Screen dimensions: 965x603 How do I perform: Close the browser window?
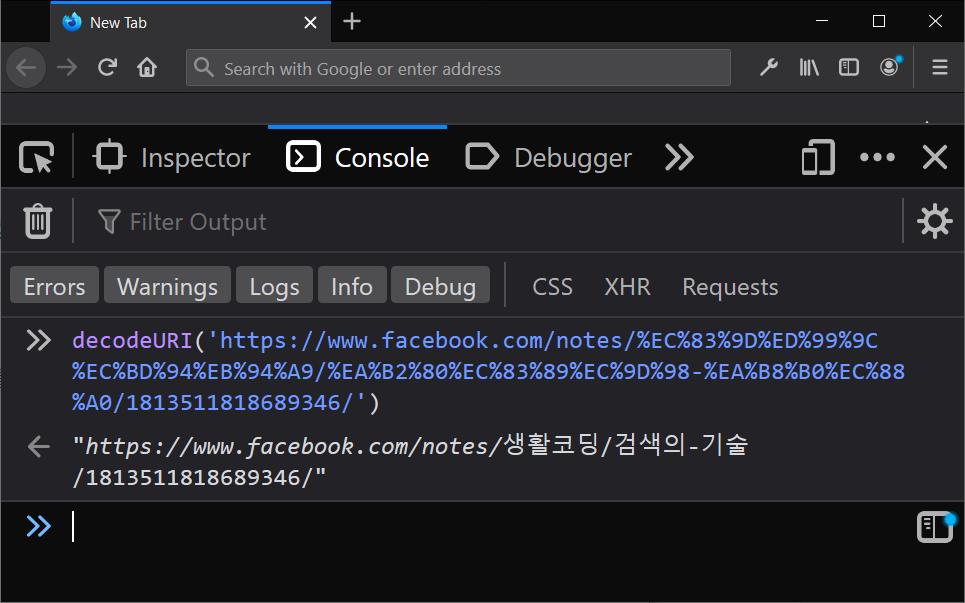click(935, 21)
